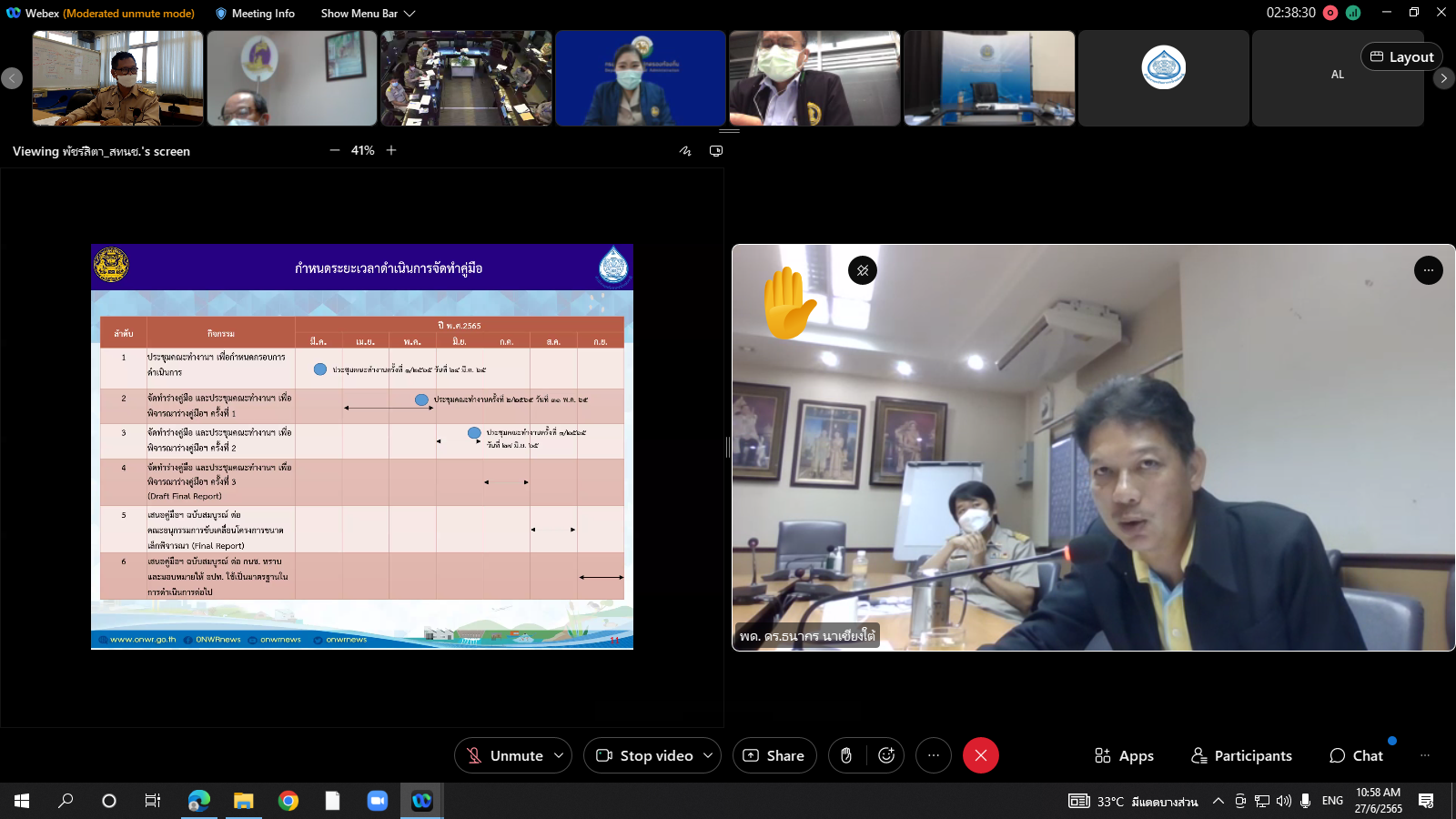This screenshot has height=819, width=1456.
Task: Click the Layout button
Action: (x=1401, y=56)
